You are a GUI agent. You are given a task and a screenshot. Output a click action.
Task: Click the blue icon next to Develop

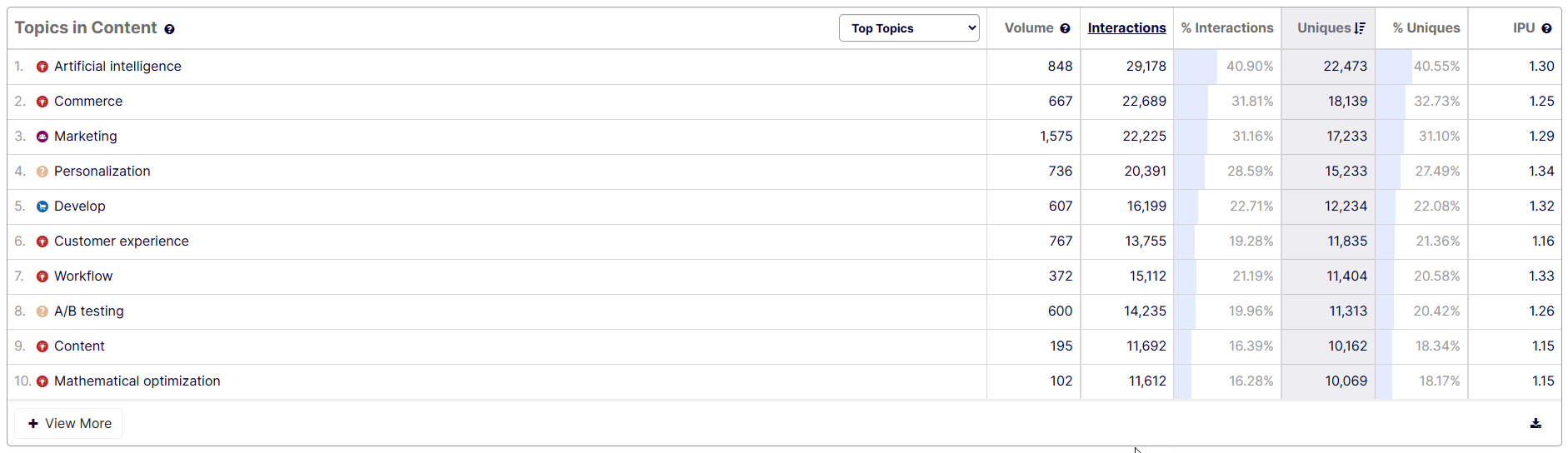point(42,207)
